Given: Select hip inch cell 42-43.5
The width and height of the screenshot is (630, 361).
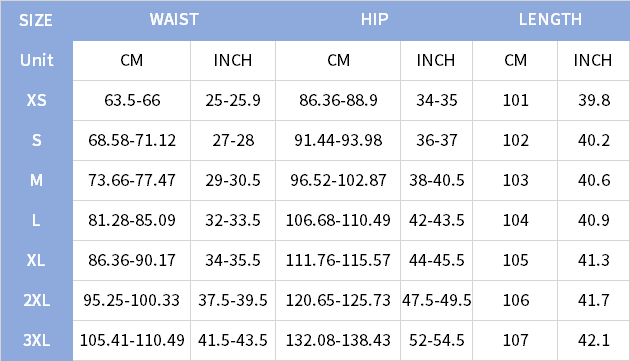Looking at the screenshot, I should [437, 220].
